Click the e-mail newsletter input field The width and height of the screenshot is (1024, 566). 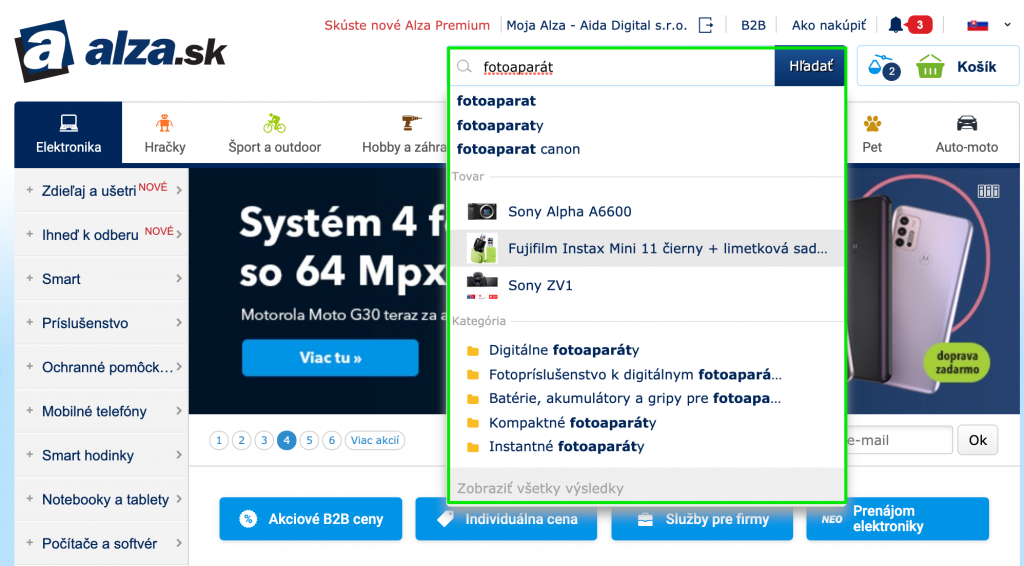pos(899,440)
